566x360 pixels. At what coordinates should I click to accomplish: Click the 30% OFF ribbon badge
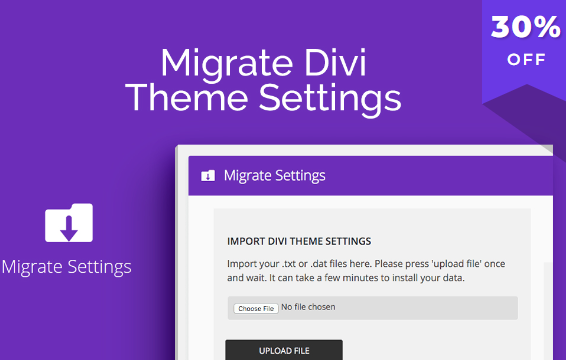(525, 51)
